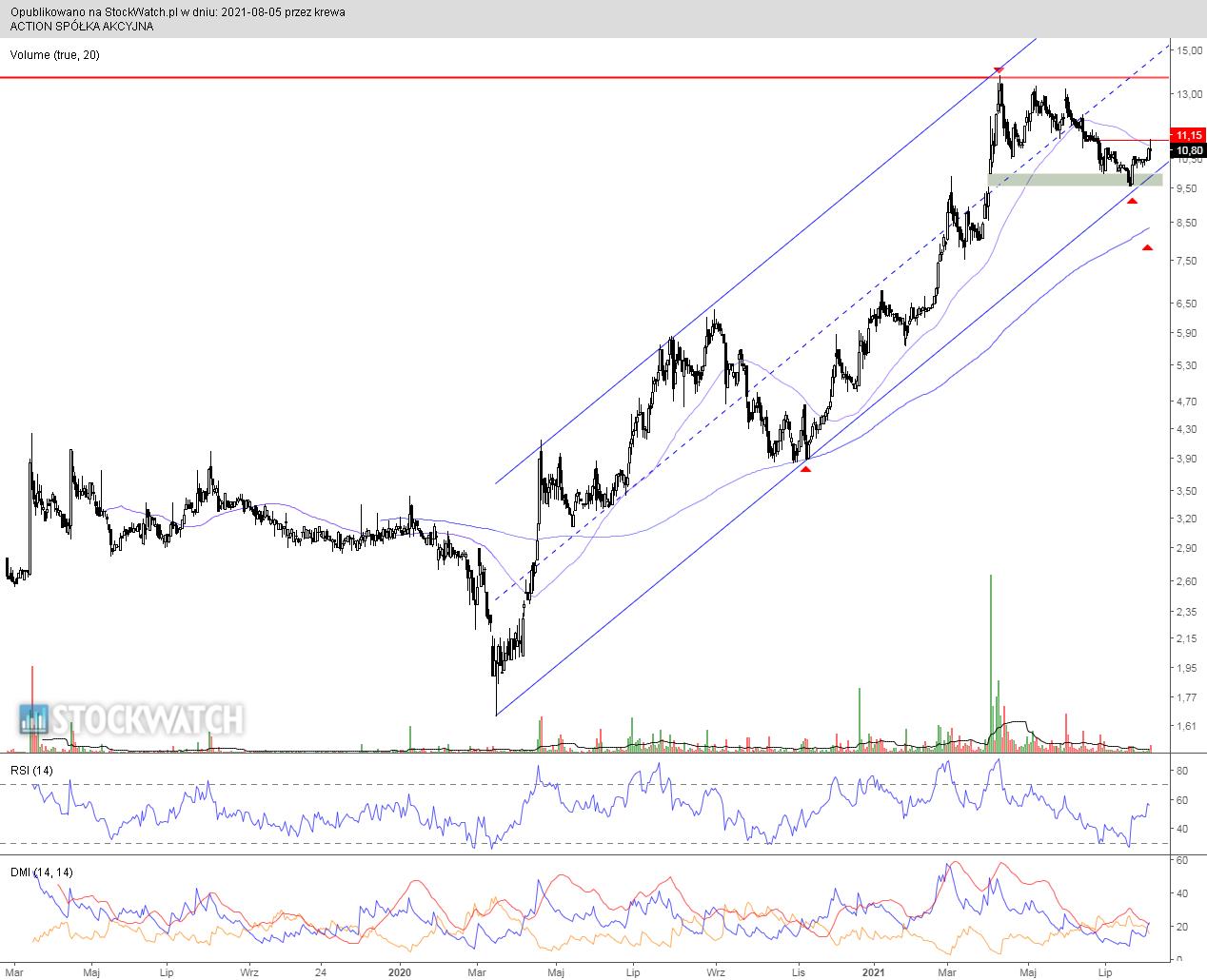Image resolution: width=1207 pixels, height=980 pixels.
Task: Click the red triangle marker below the 9,50 support
Action: (x=1132, y=201)
